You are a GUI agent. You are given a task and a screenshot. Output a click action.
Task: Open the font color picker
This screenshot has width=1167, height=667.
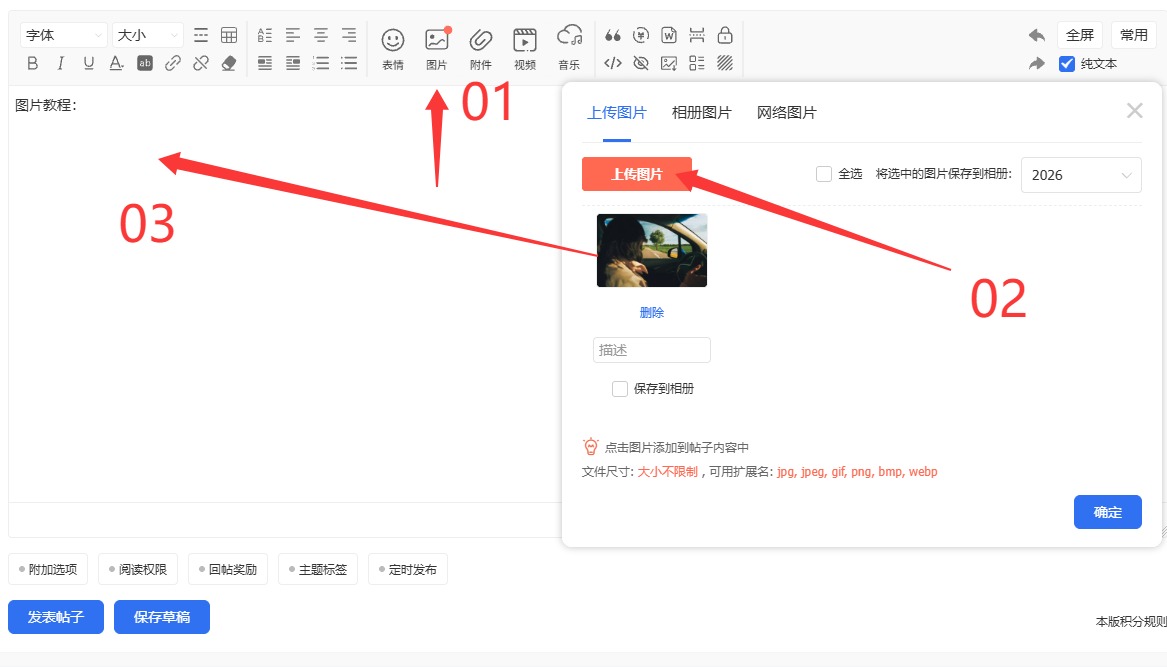click(116, 63)
